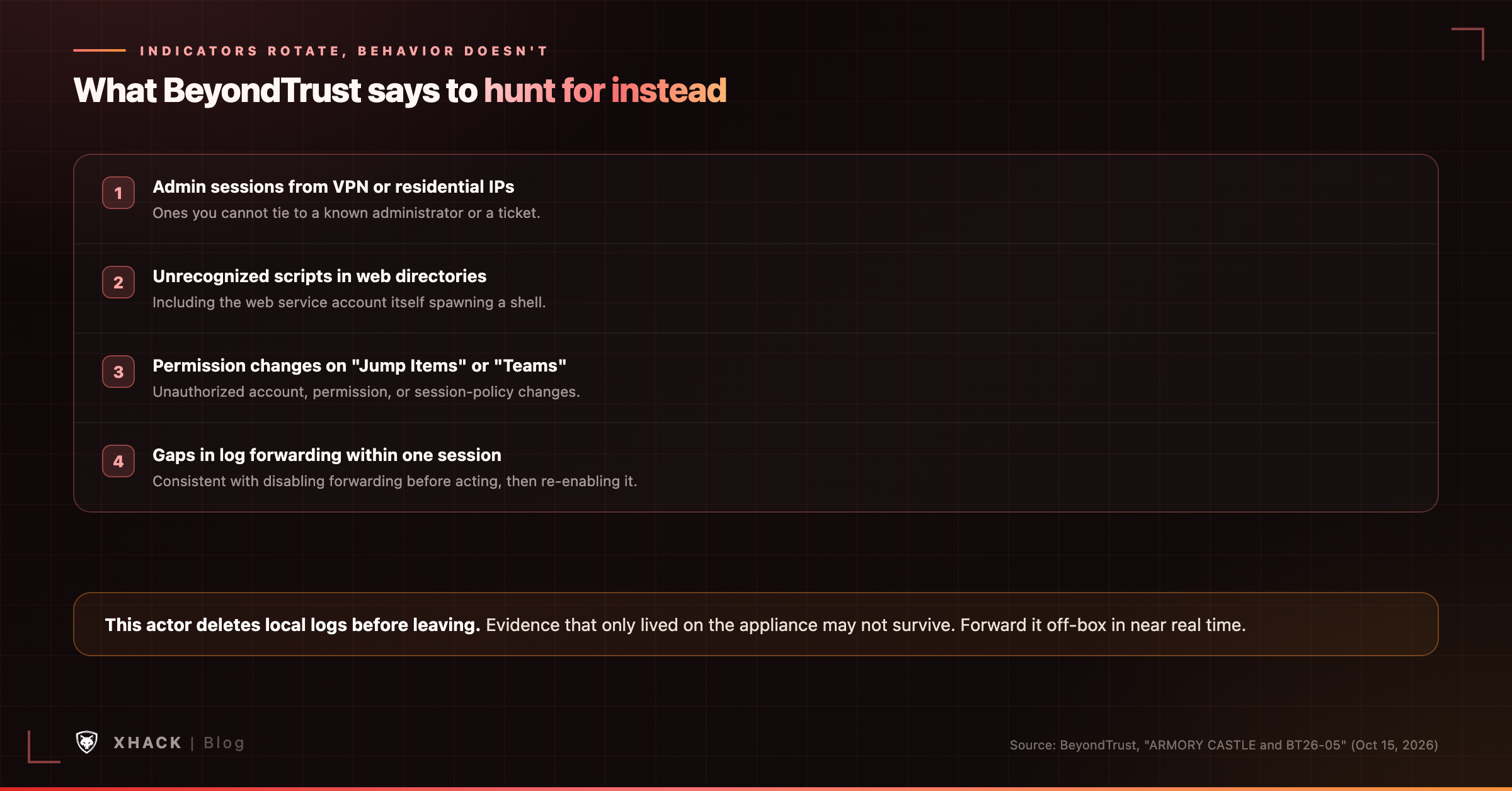Viewport: 1512px width, 791px height.
Task: Click heading "Admin sessions from VPN or residential IPs"
Action: [x=333, y=187]
